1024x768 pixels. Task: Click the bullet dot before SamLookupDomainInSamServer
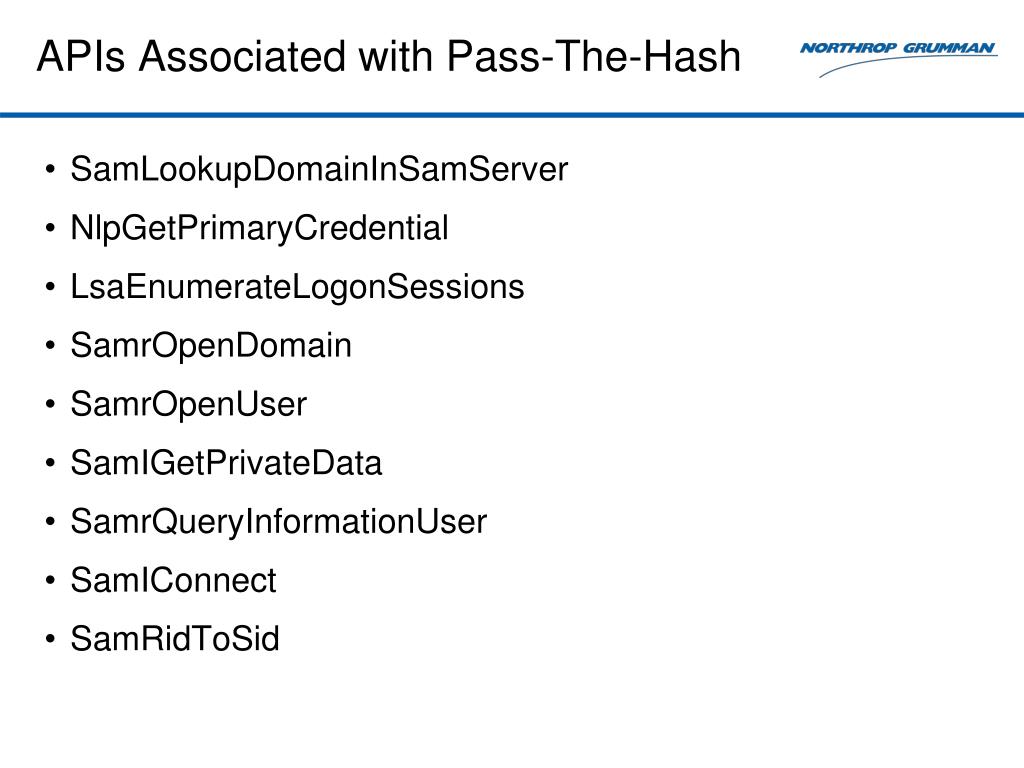[50, 170]
